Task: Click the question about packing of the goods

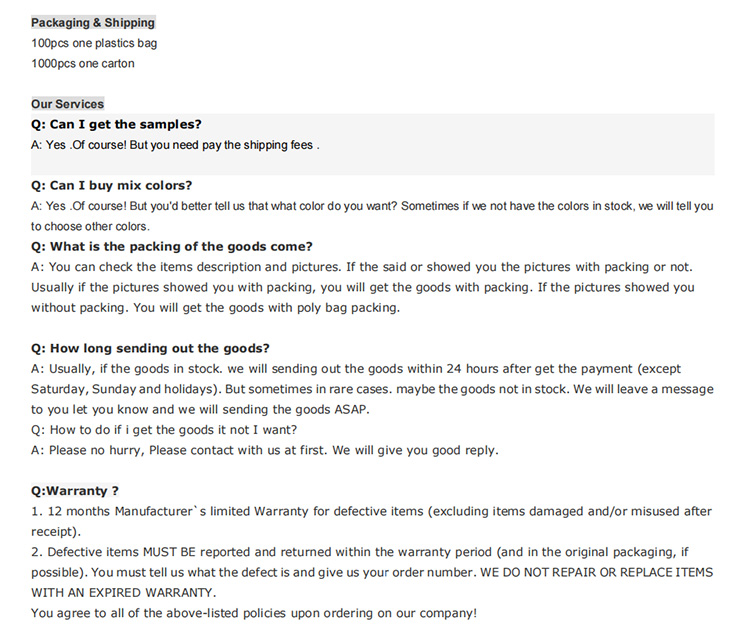Action: [x=172, y=246]
